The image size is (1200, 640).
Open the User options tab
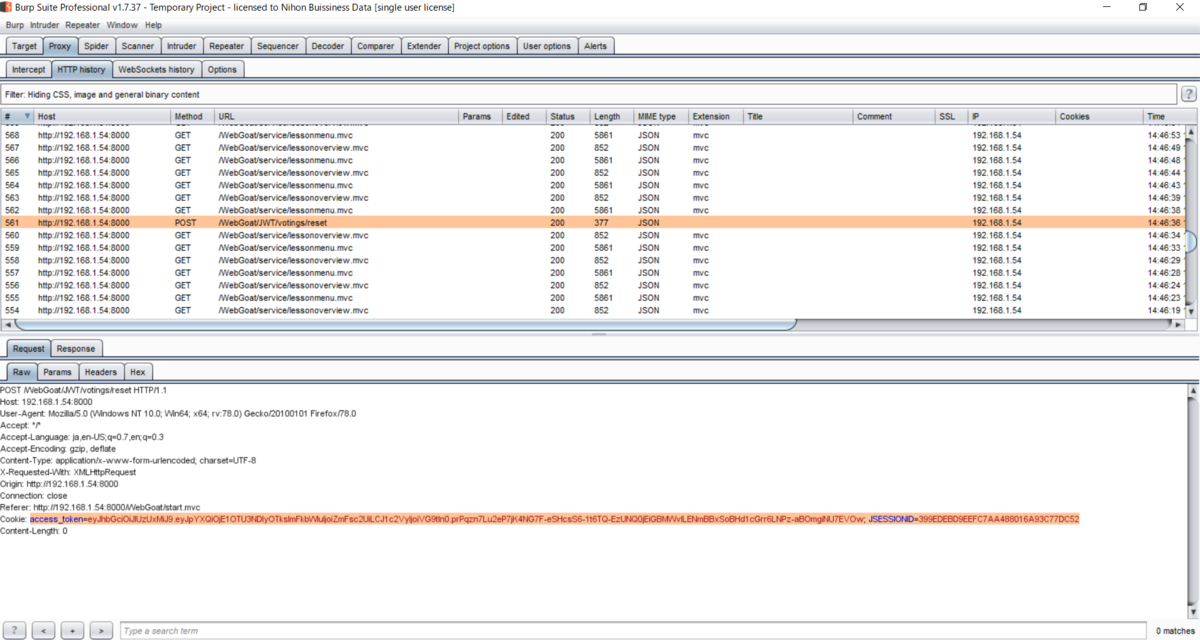pyautogui.click(x=547, y=46)
